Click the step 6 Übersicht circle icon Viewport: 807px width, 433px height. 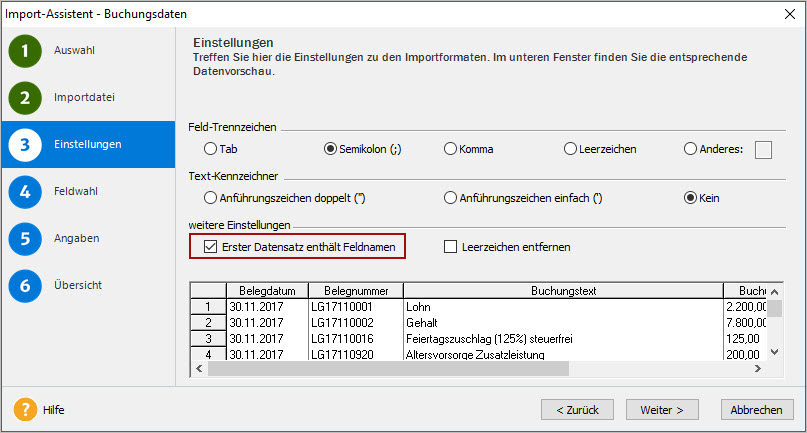(x=25, y=286)
